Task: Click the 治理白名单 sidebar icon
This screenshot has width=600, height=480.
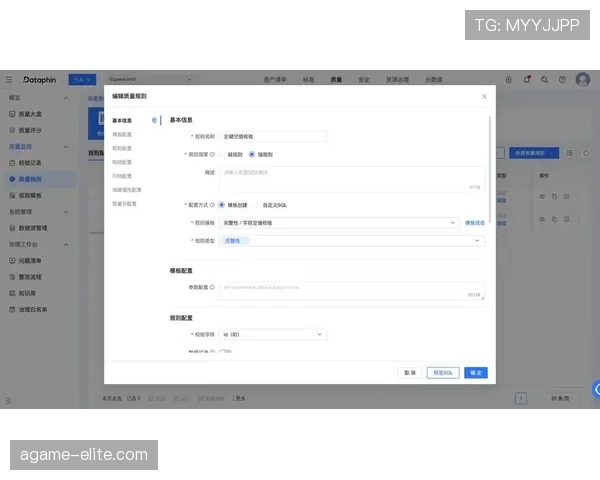Action: tap(12, 309)
